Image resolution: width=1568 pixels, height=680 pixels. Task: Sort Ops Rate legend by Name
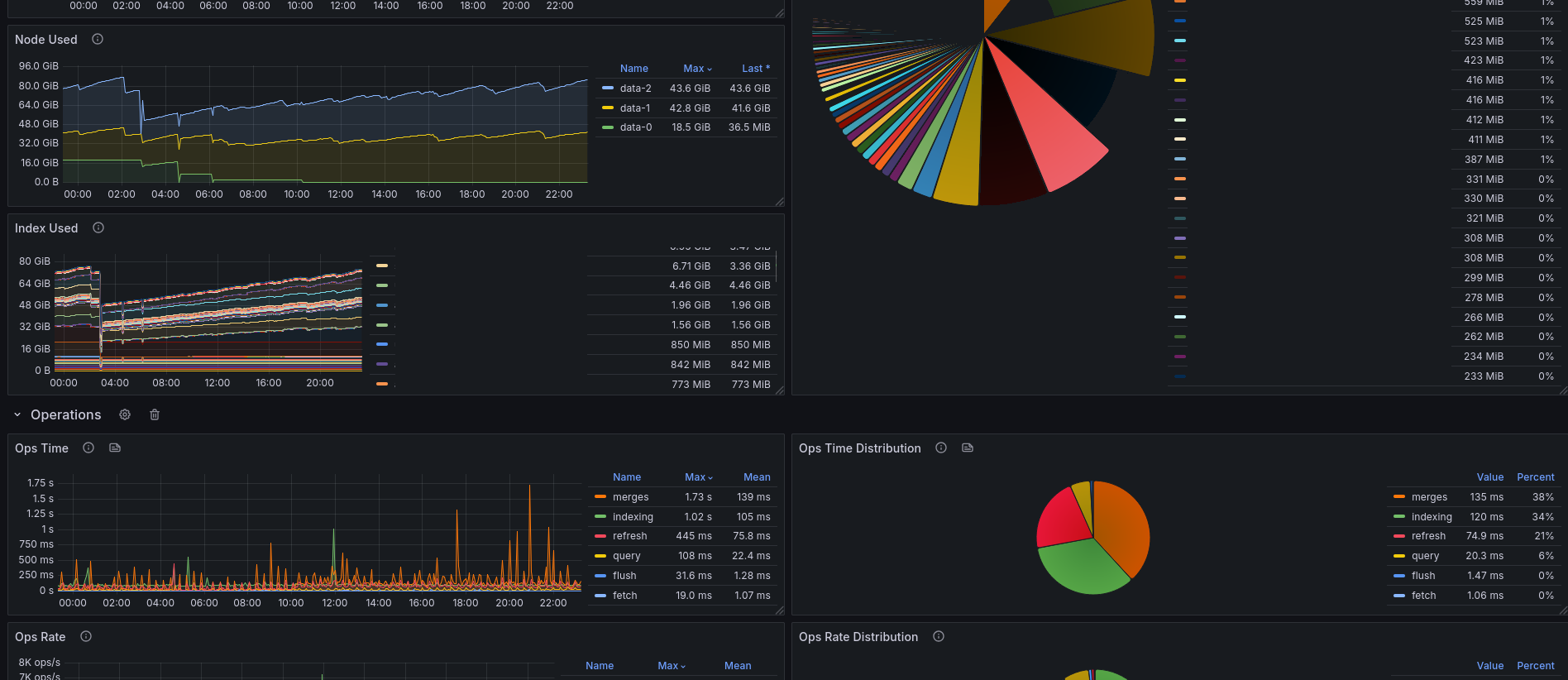pos(600,666)
